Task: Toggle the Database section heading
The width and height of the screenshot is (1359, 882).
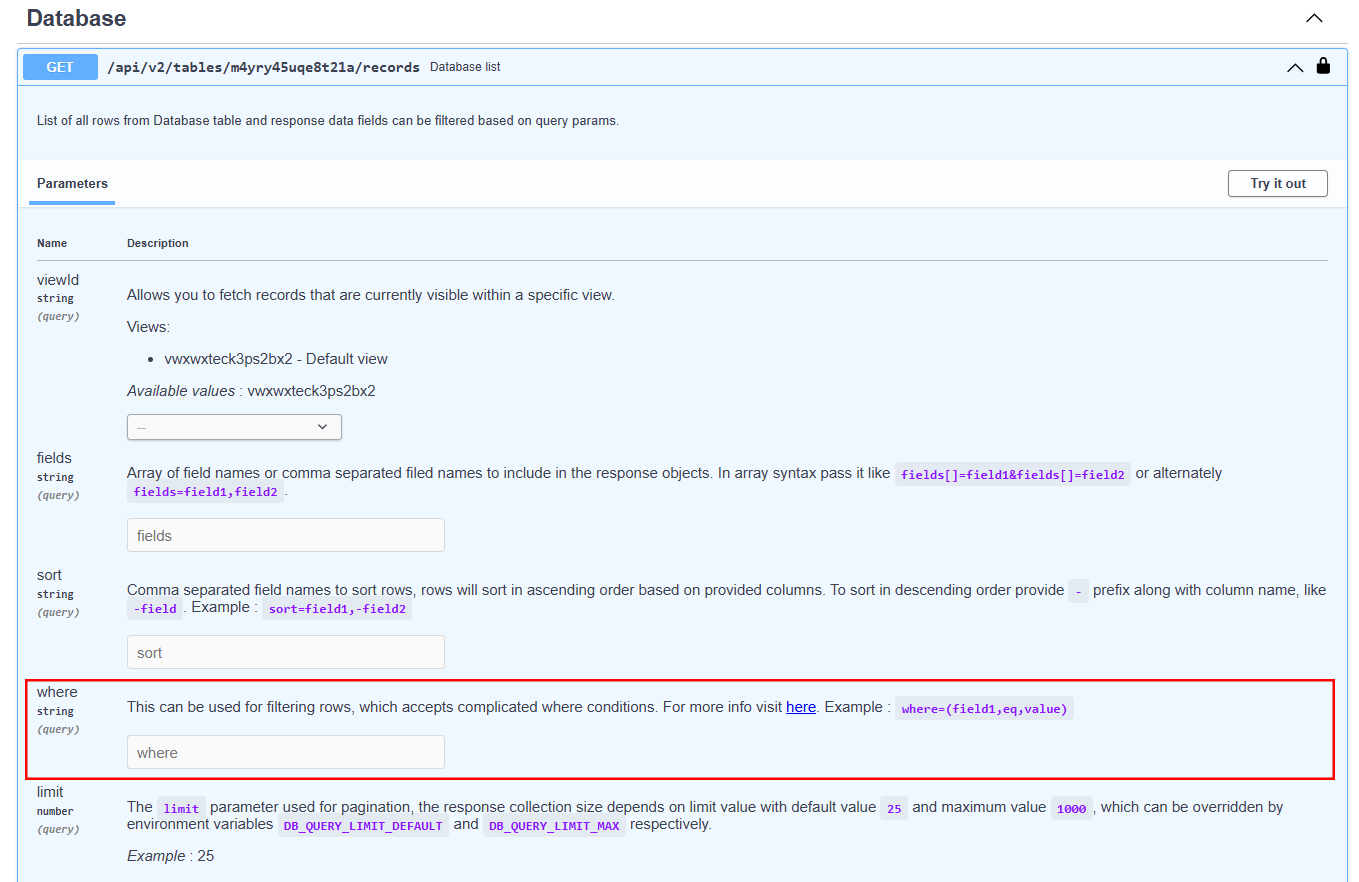Action: 76,18
